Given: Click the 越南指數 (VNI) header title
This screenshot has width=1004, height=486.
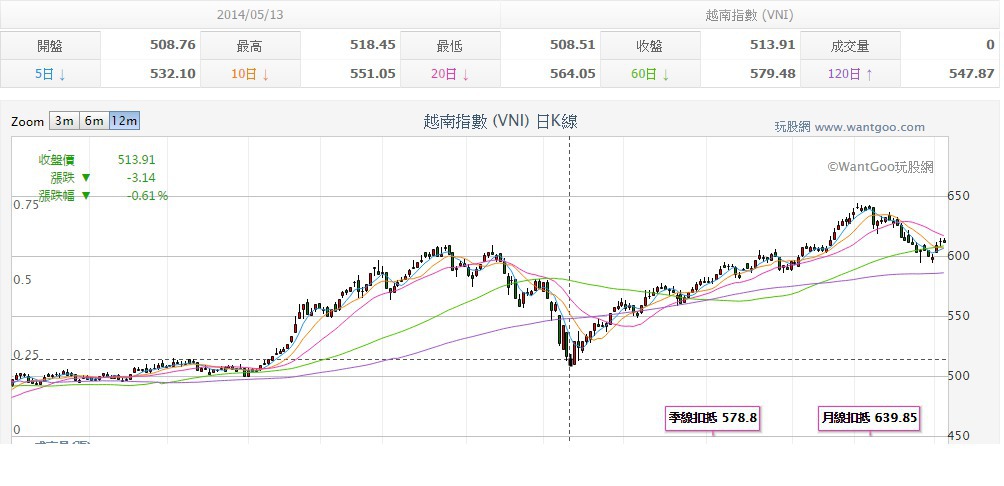Looking at the screenshot, I should pos(749,15).
